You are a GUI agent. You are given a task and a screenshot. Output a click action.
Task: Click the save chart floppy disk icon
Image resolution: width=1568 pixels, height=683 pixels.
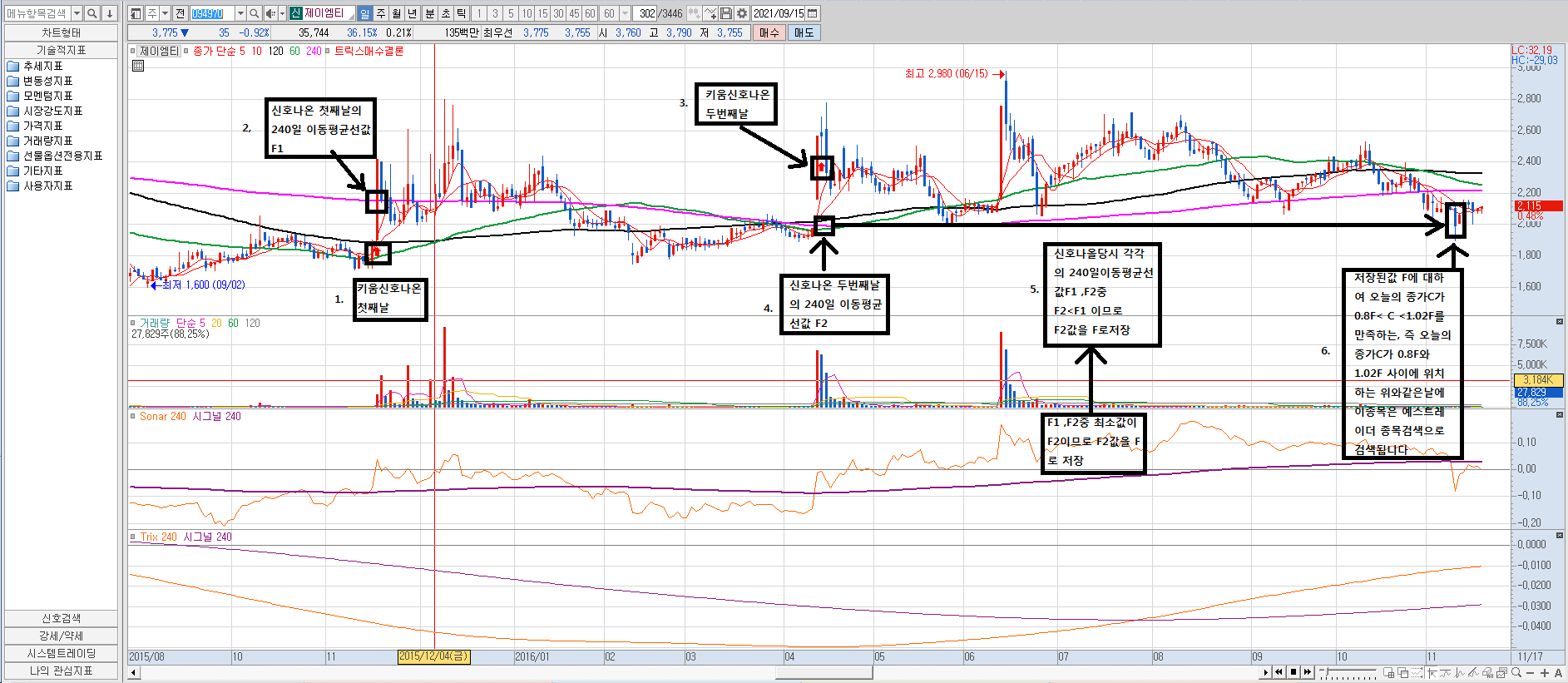pos(726,13)
